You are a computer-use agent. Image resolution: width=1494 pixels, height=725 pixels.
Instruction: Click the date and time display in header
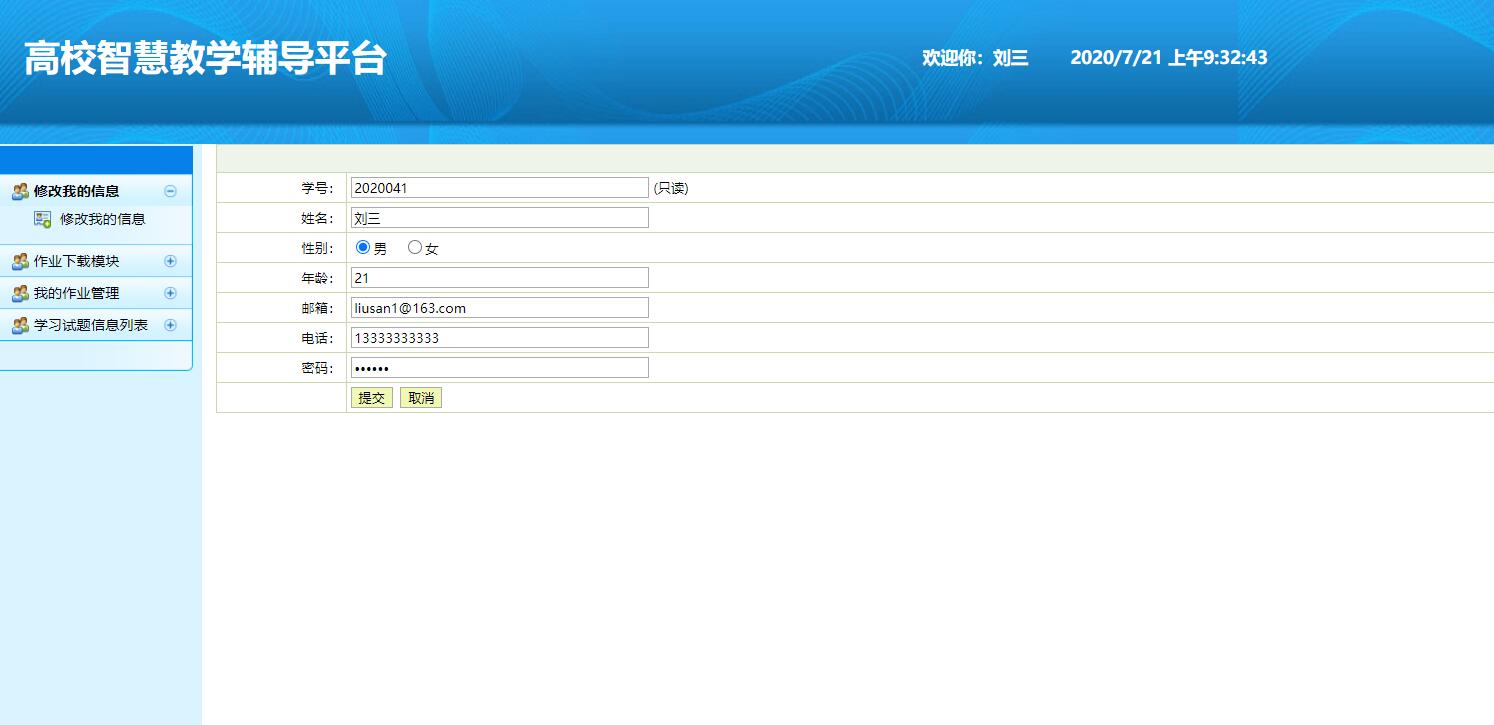(1169, 58)
